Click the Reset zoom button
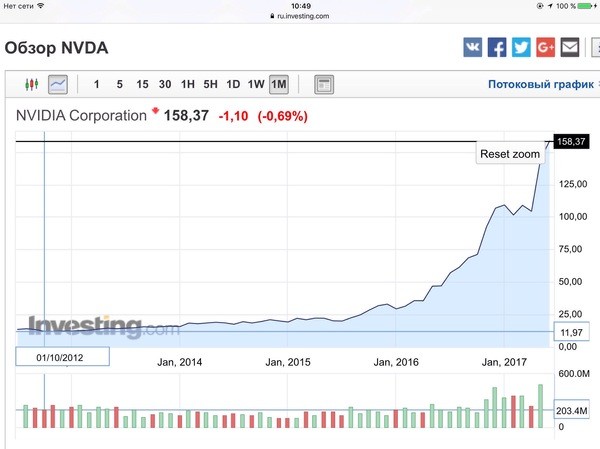Screen dimensions: 600x449 click(x=510, y=154)
